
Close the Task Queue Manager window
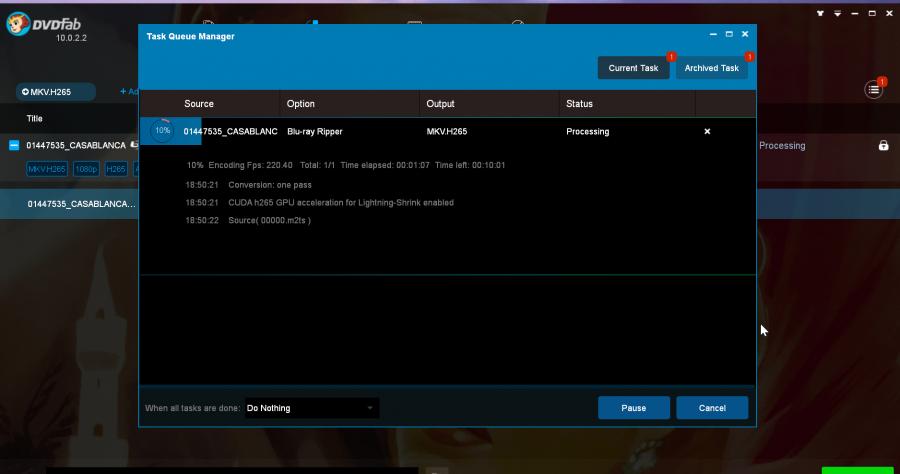[x=745, y=34]
